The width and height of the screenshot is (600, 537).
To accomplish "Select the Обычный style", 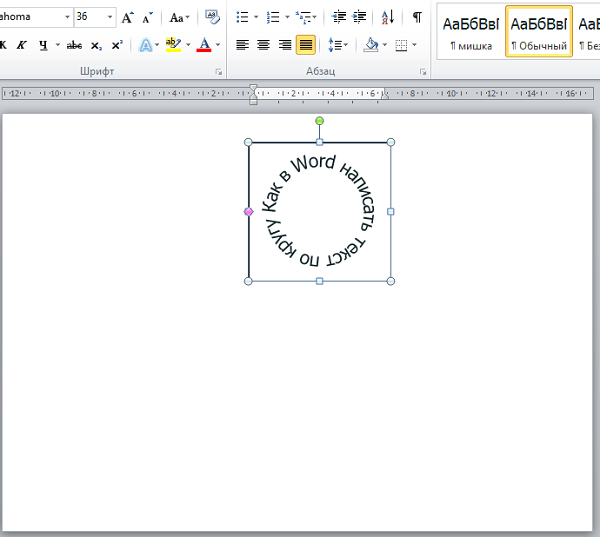I will [x=539, y=31].
